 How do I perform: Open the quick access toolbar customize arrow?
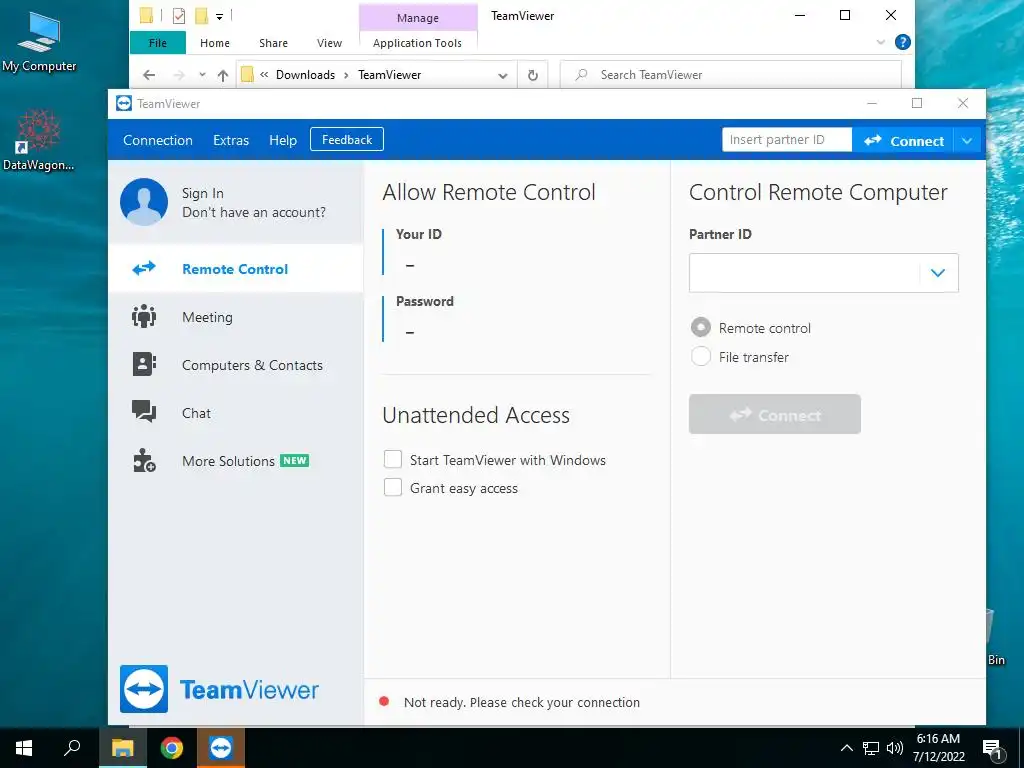pos(219,16)
